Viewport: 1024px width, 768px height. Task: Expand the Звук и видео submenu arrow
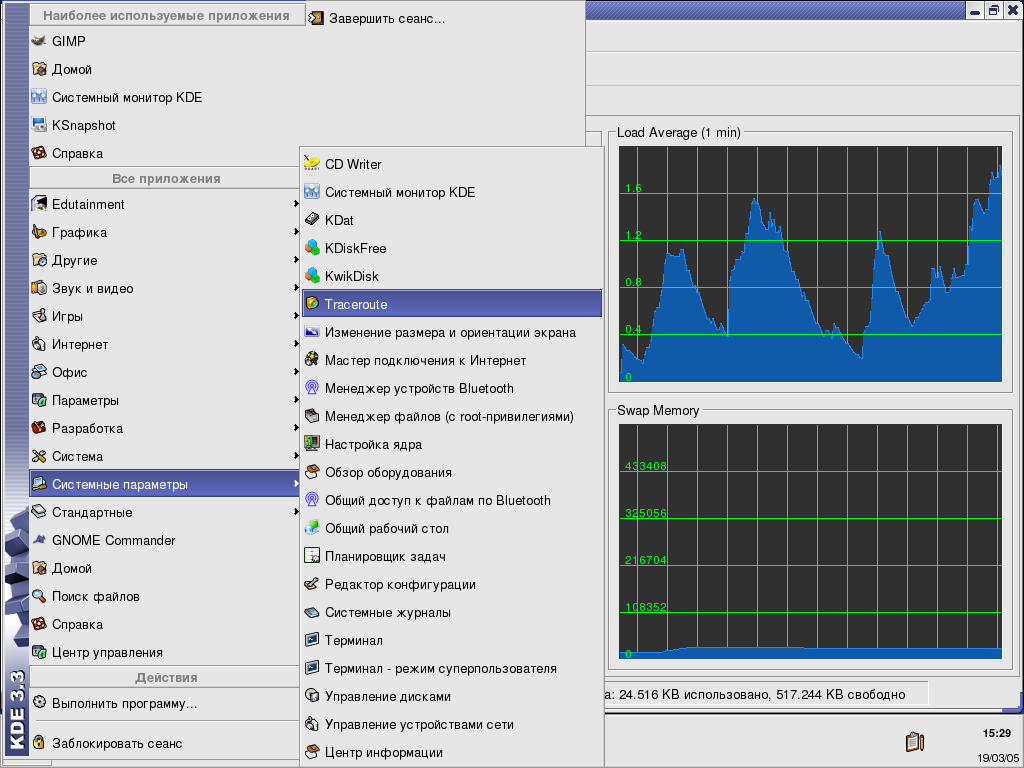(x=296, y=289)
